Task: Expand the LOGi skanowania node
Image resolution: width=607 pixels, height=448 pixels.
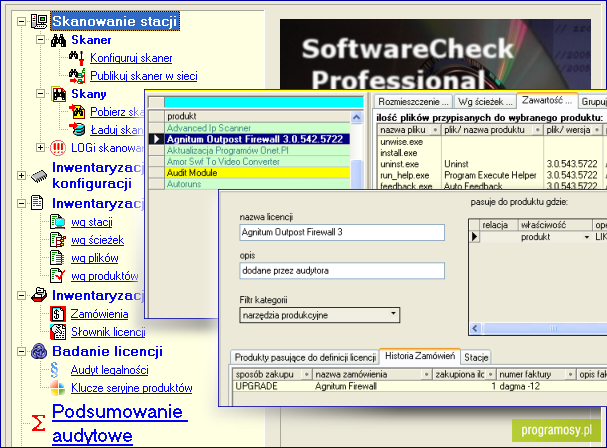Action: tap(40, 148)
